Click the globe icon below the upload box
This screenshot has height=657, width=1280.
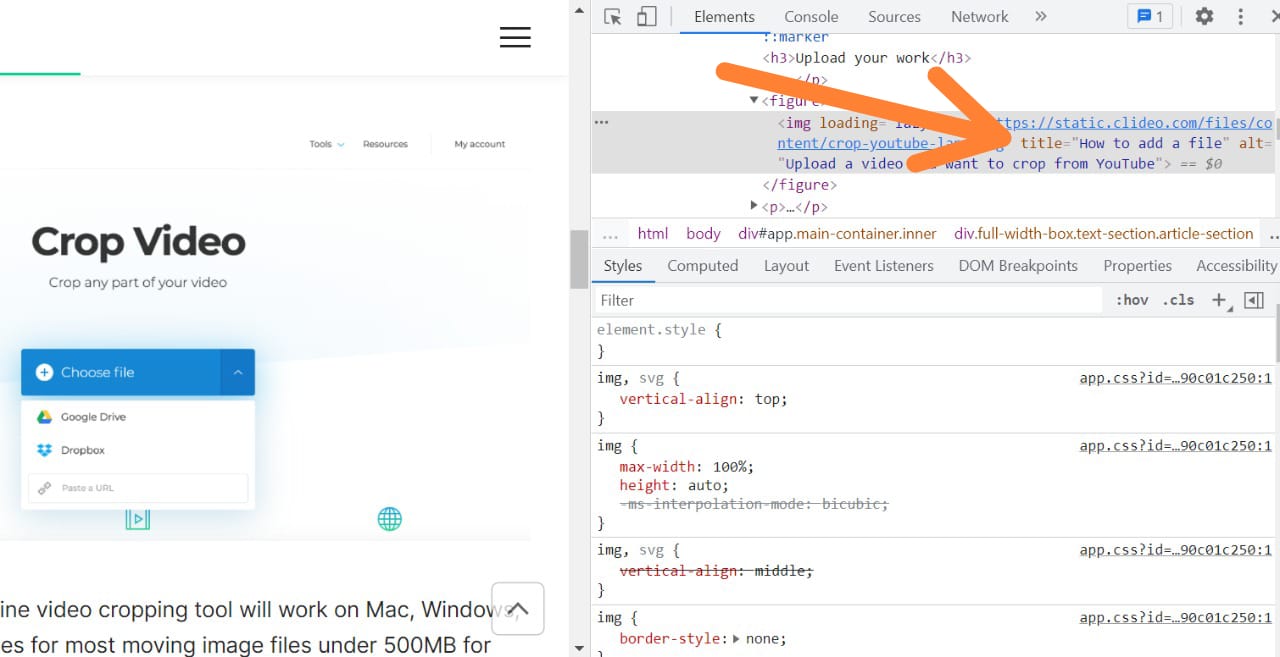390,518
